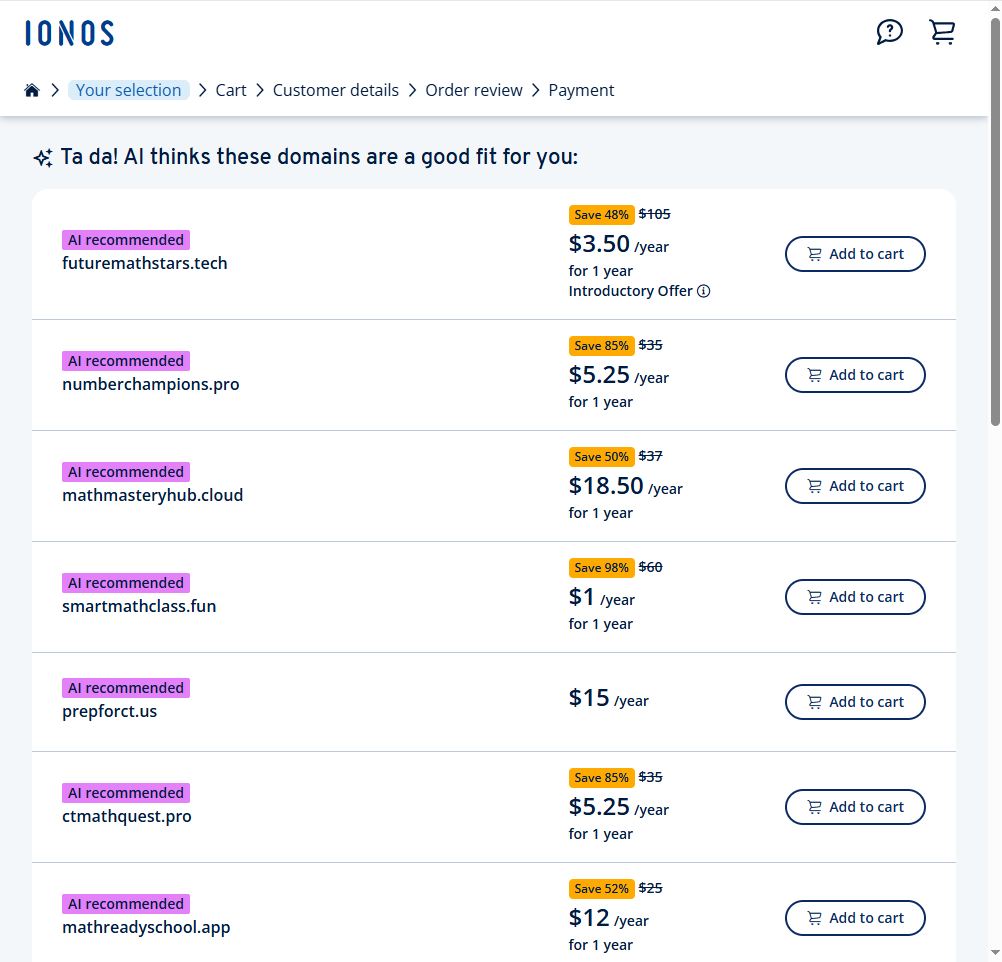Click the AI sparkle icon in heading
The image size is (1002, 962).
(x=43, y=158)
